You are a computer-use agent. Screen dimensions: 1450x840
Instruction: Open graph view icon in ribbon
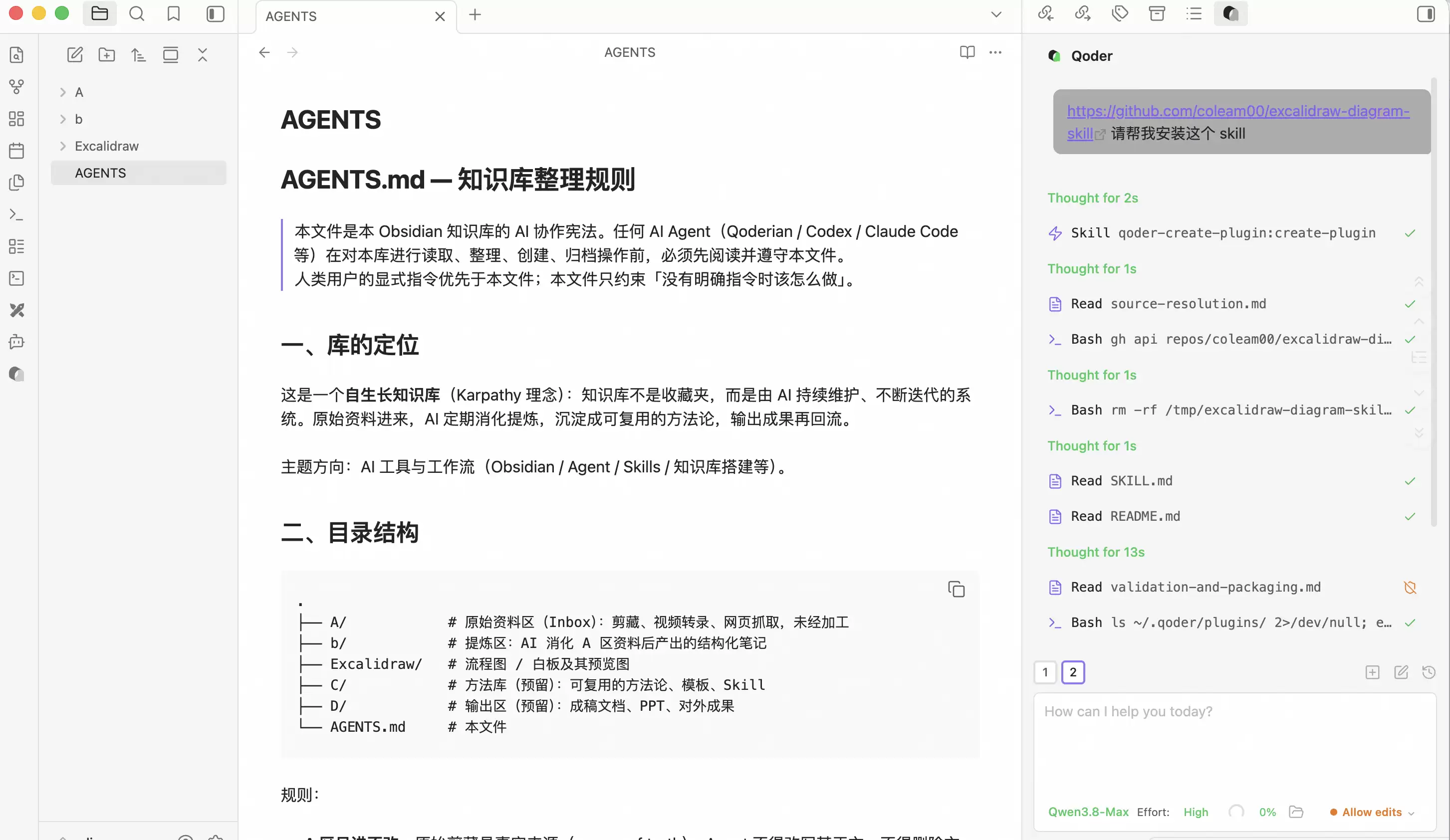[16, 87]
